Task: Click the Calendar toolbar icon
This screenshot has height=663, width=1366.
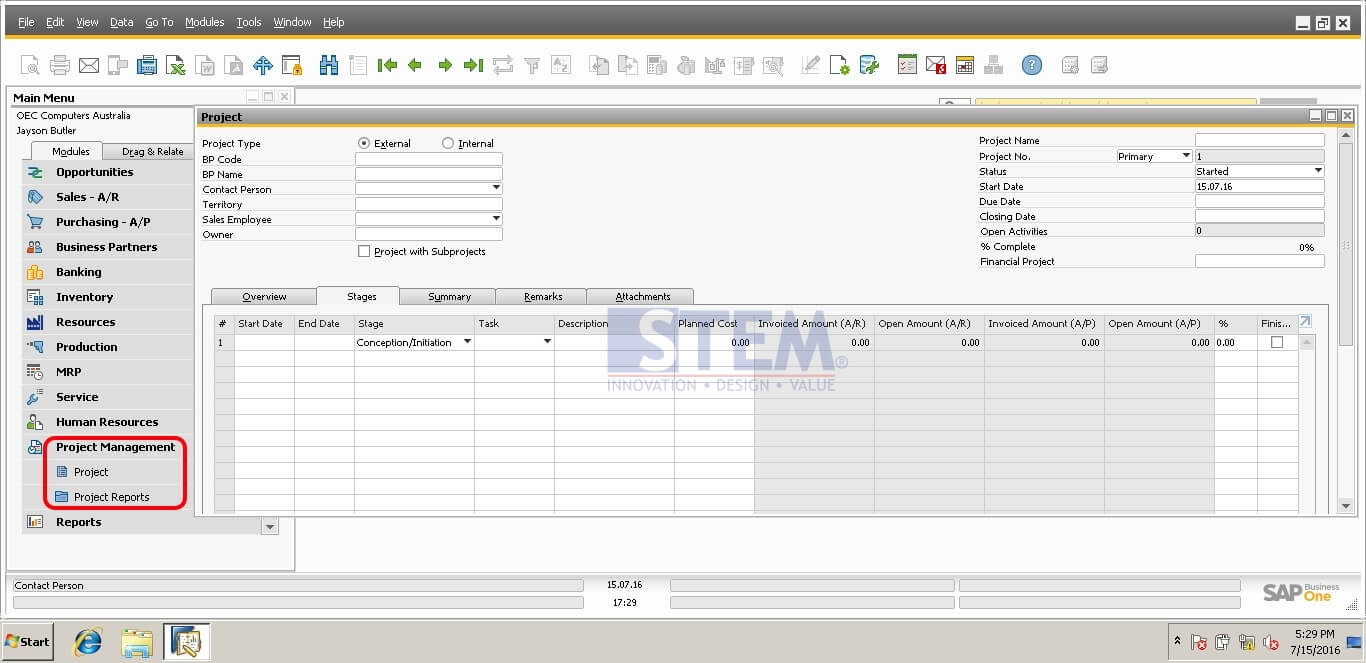Action: pos(965,66)
